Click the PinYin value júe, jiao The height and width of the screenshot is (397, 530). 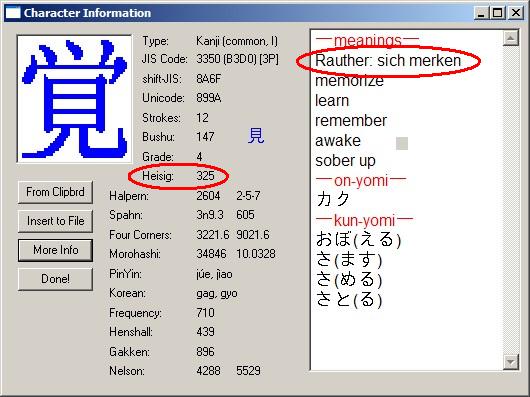click(214, 274)
